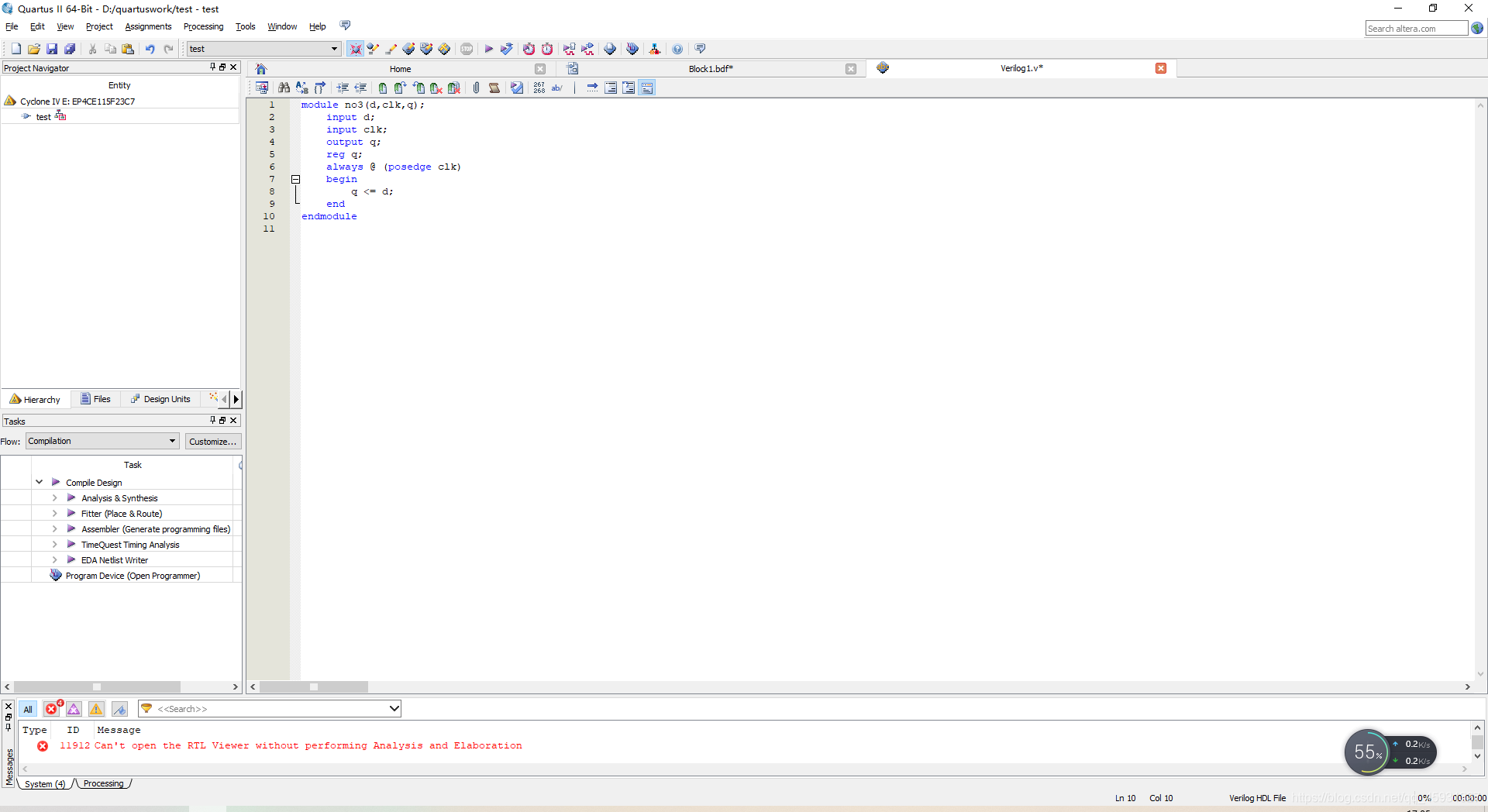Toggle the critical warning messages filter
This screenshot has width=1488, height=812.
coord(74,709)
